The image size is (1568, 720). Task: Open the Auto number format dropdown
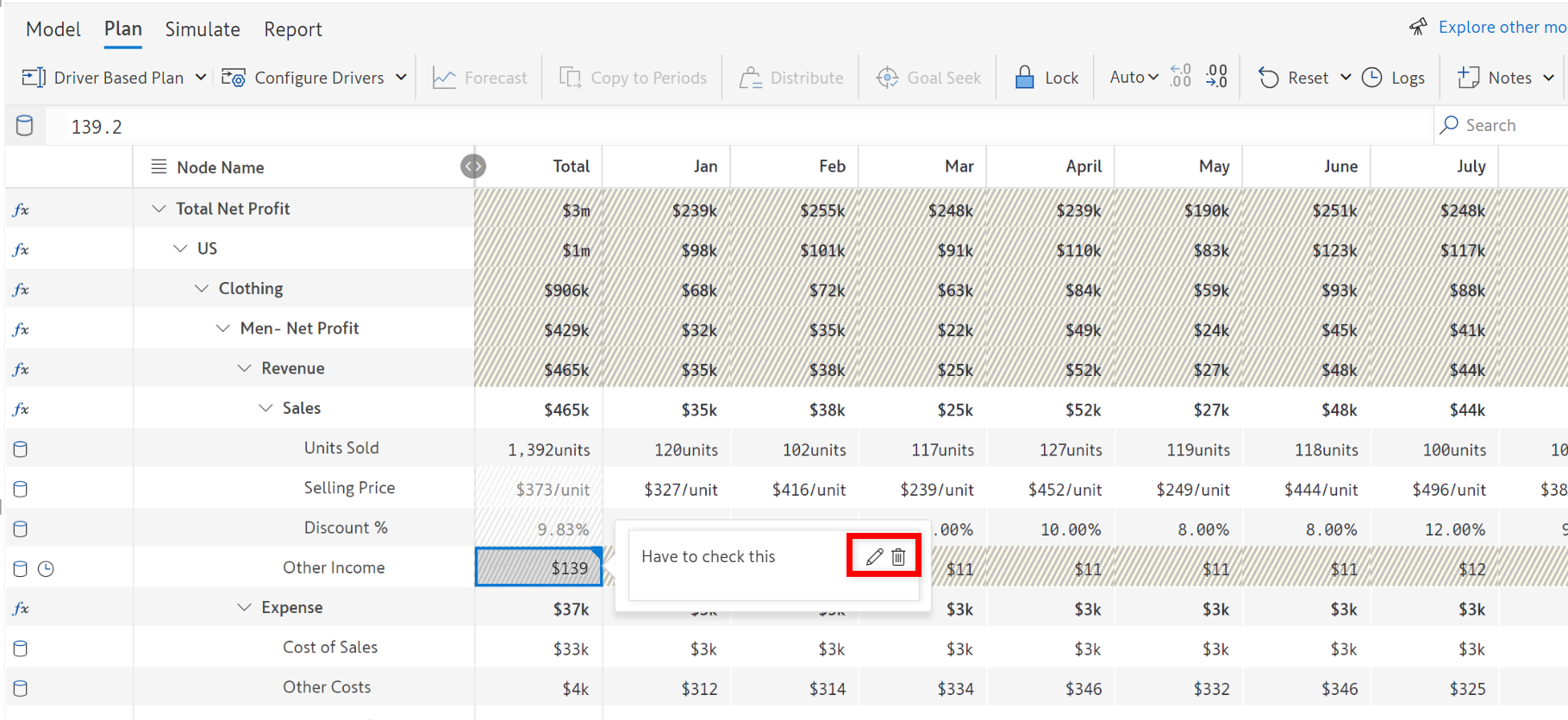[x=1134, y=78]
